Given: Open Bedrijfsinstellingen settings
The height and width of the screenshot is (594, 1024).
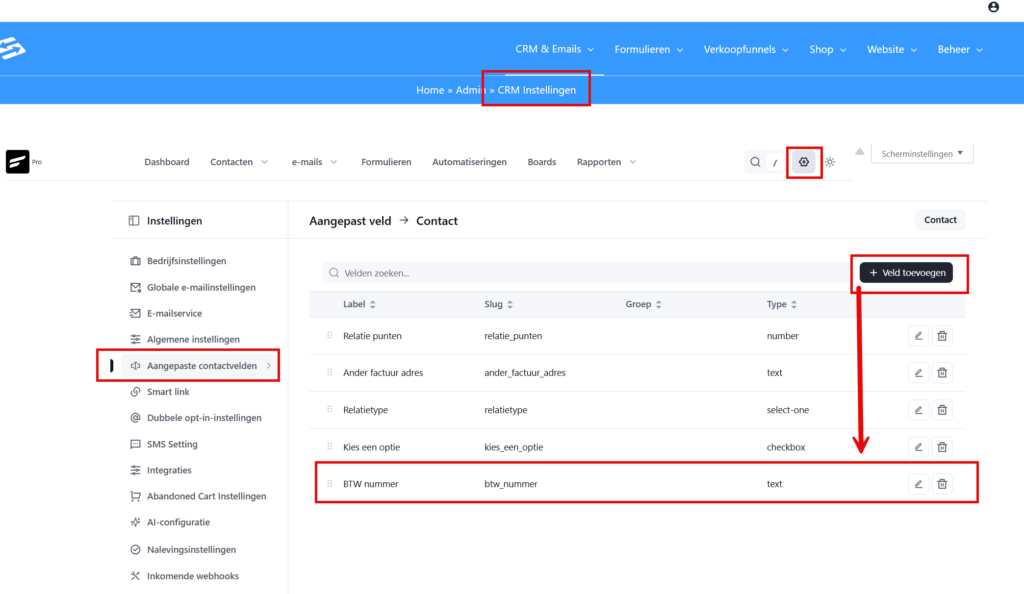Looking at the screenshot, I should coord(186,260).
